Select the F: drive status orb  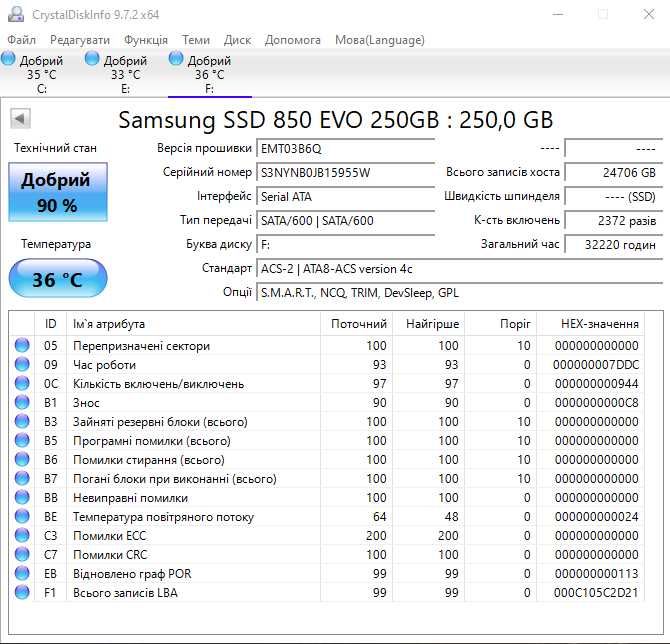tap(176, 59)
